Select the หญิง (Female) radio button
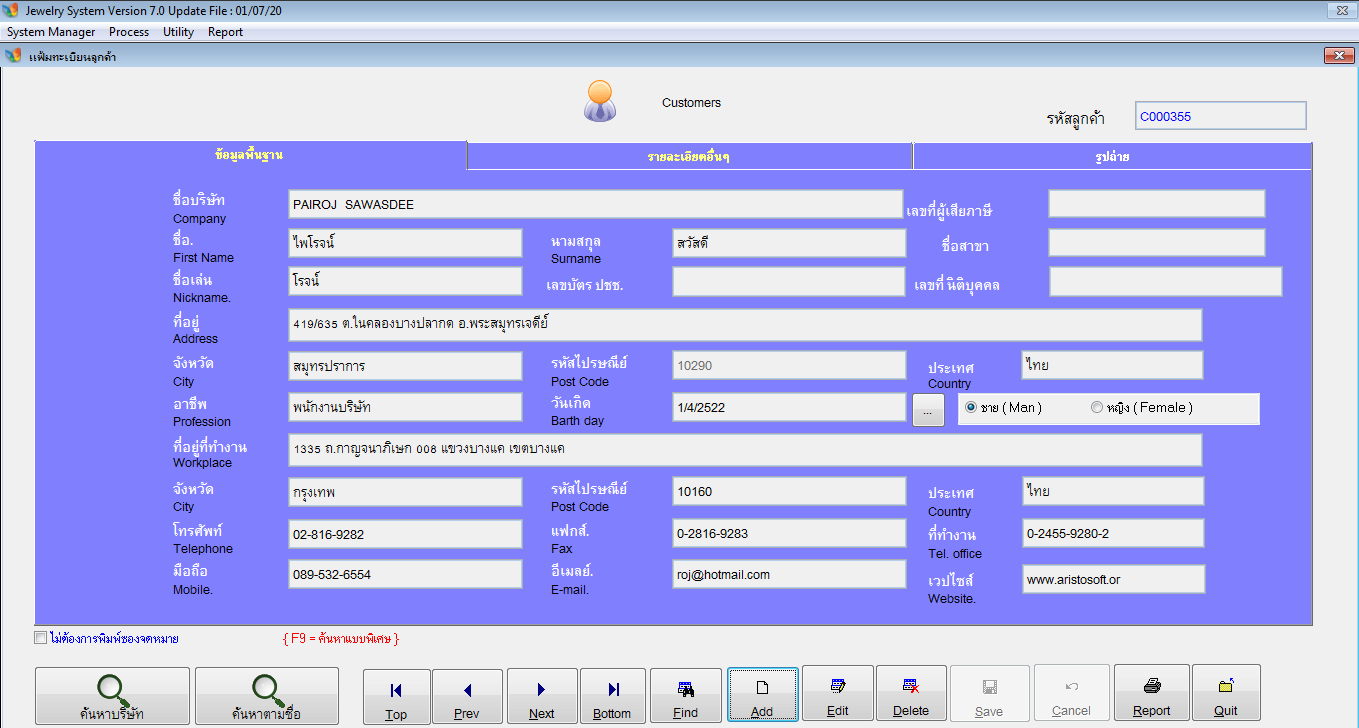 [x=1097, y=408]
